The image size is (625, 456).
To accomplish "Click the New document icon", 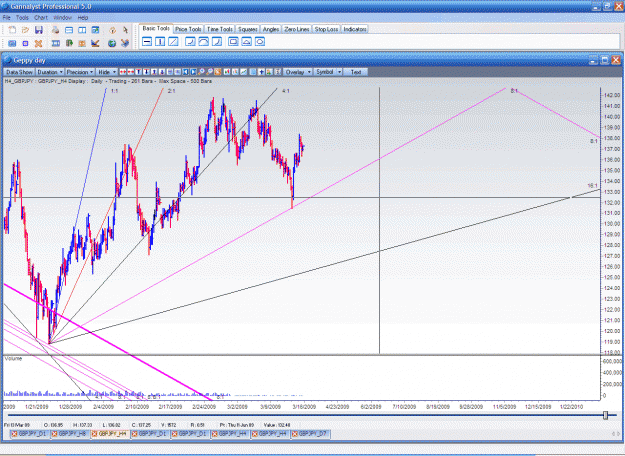I will 12,30.
